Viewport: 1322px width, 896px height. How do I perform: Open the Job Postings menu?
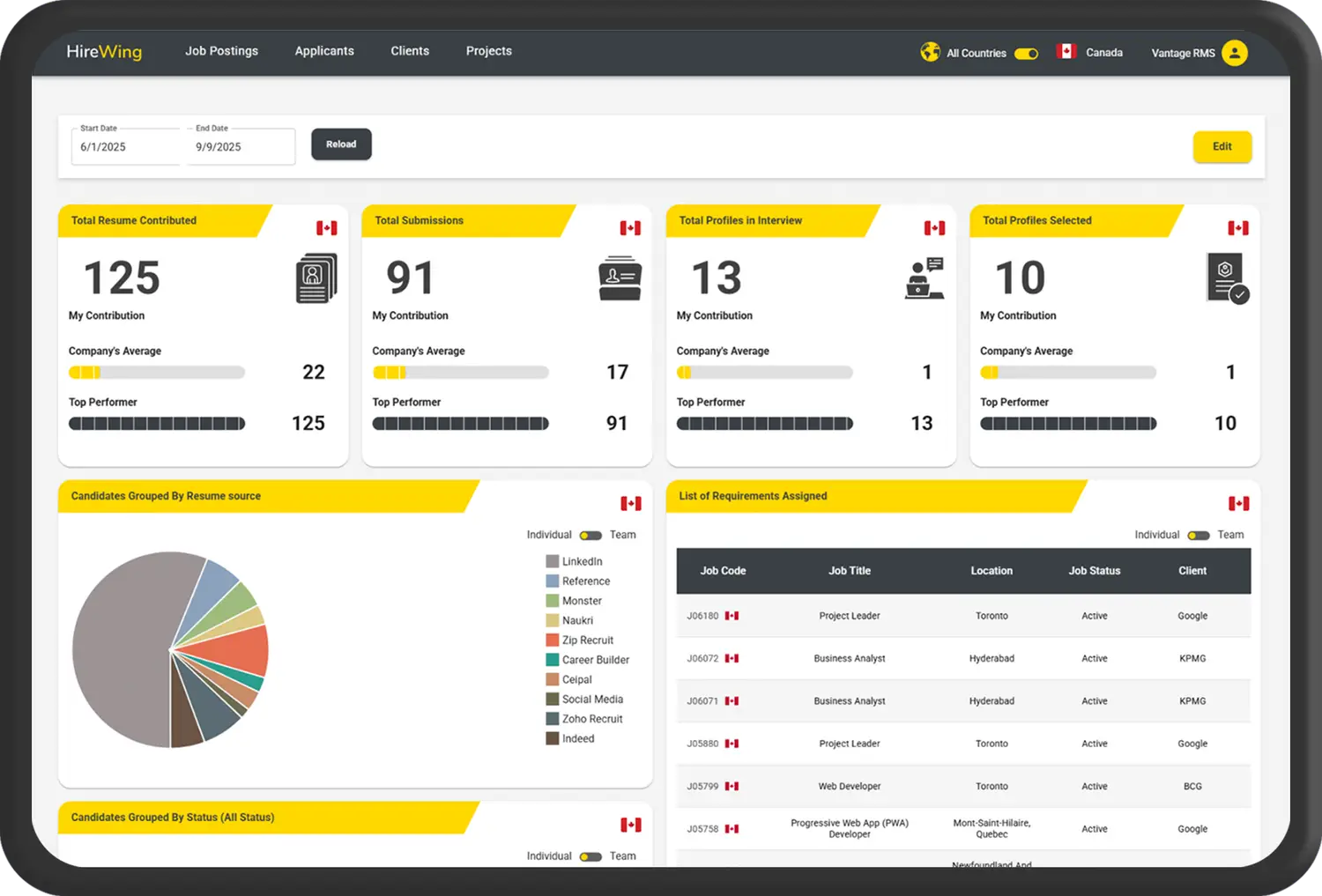pyautogui.click(x=221, y=51)
